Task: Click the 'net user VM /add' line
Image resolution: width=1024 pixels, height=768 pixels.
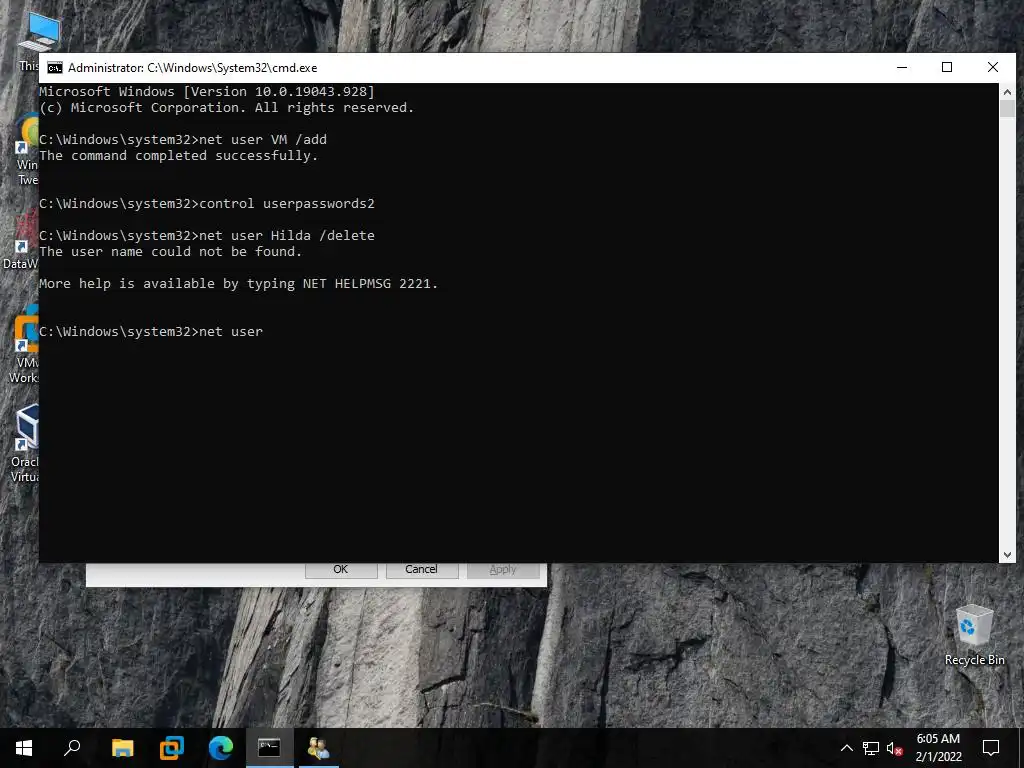Action: (183, 140)
